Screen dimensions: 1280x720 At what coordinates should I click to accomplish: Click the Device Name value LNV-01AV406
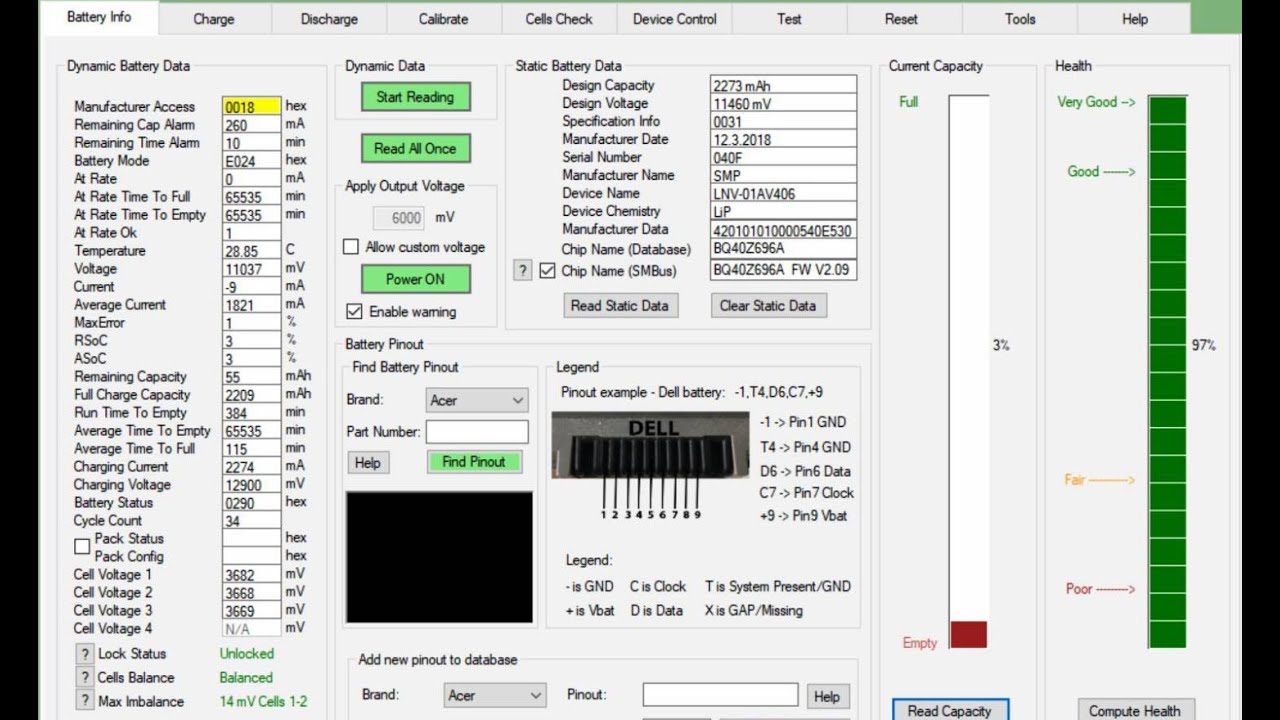783,194
